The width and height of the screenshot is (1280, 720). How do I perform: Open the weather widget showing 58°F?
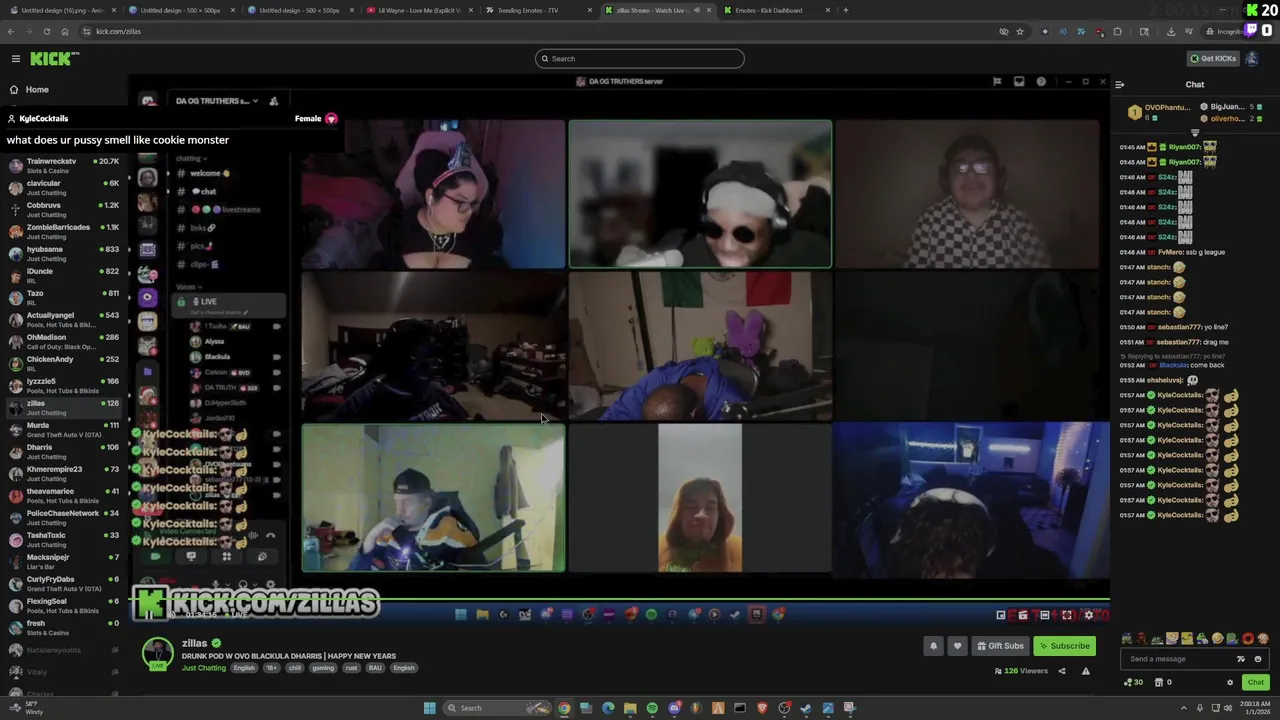pyautogui.click(x=26, y=708)
